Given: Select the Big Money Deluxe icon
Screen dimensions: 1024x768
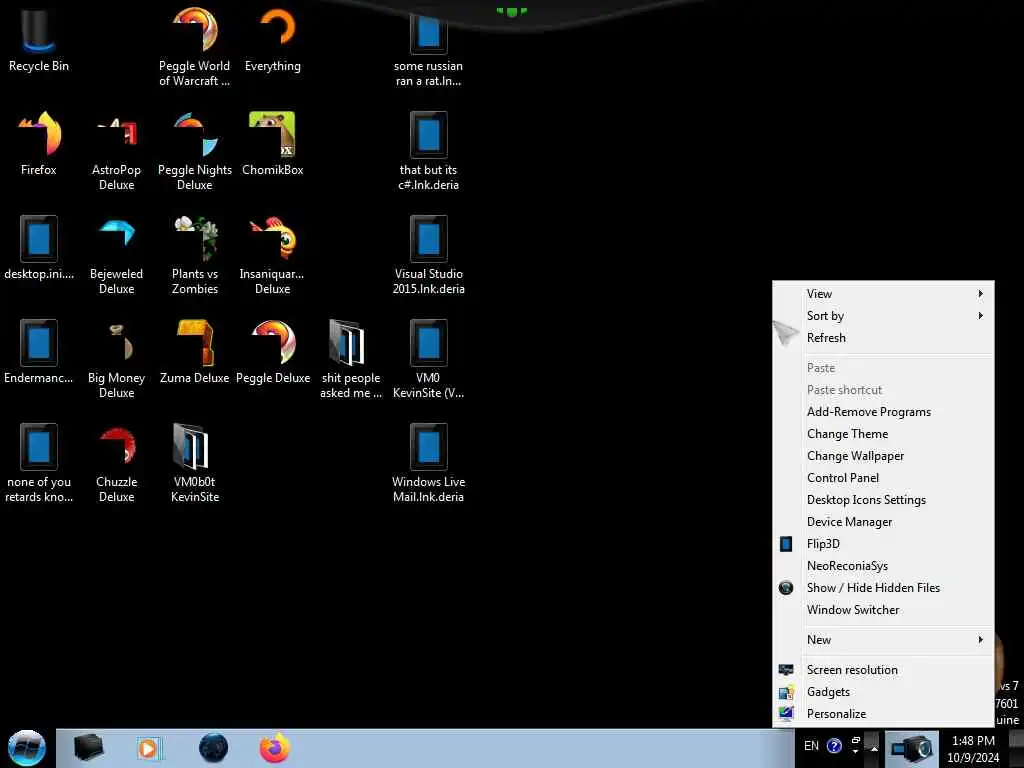Looking at the screenshot, I should (x=116, y=359).
